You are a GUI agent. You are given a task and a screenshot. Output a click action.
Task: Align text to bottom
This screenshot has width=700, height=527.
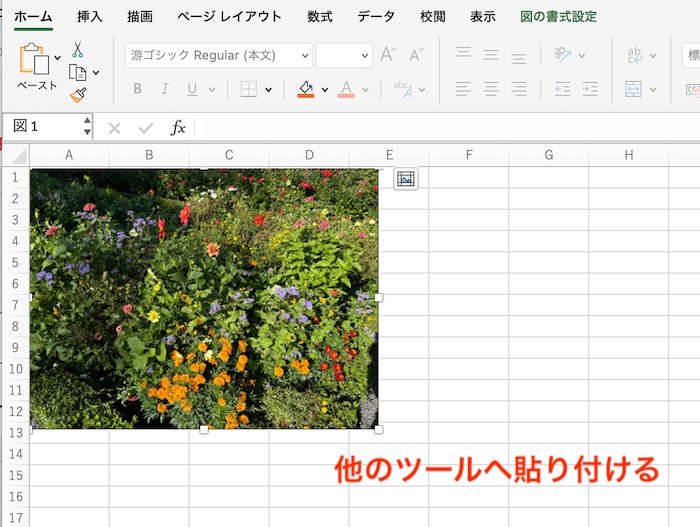pos(519,58)
